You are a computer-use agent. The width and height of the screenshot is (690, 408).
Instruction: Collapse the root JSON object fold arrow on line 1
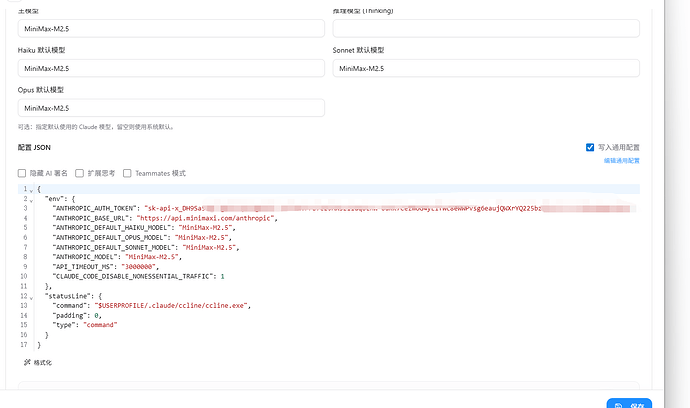[x=31, y=191]
